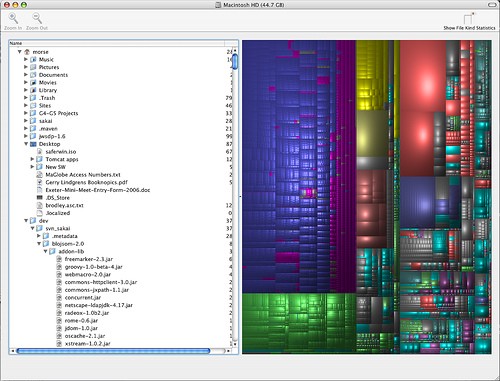Select the jwsdp-1.6 folder row

[121, 136]
